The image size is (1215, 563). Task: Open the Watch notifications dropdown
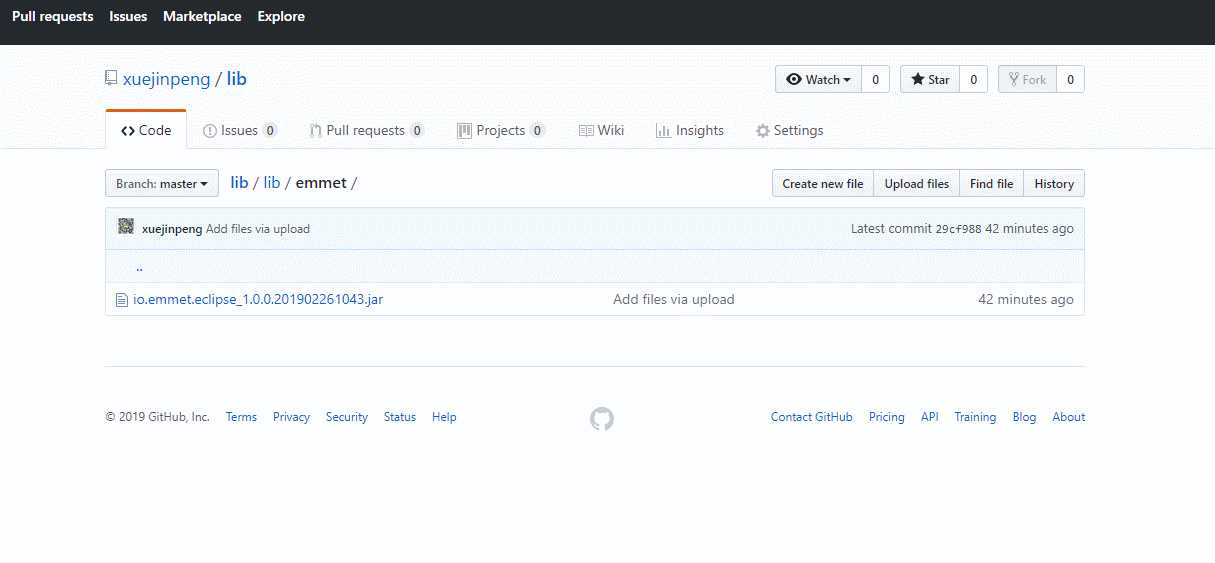[x=818, y=80]
